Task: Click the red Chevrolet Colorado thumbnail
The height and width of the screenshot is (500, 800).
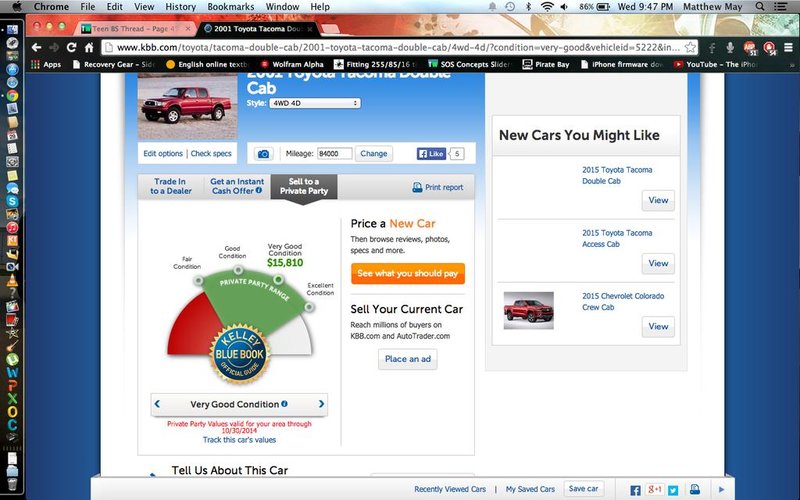Action: pos(529,311)
